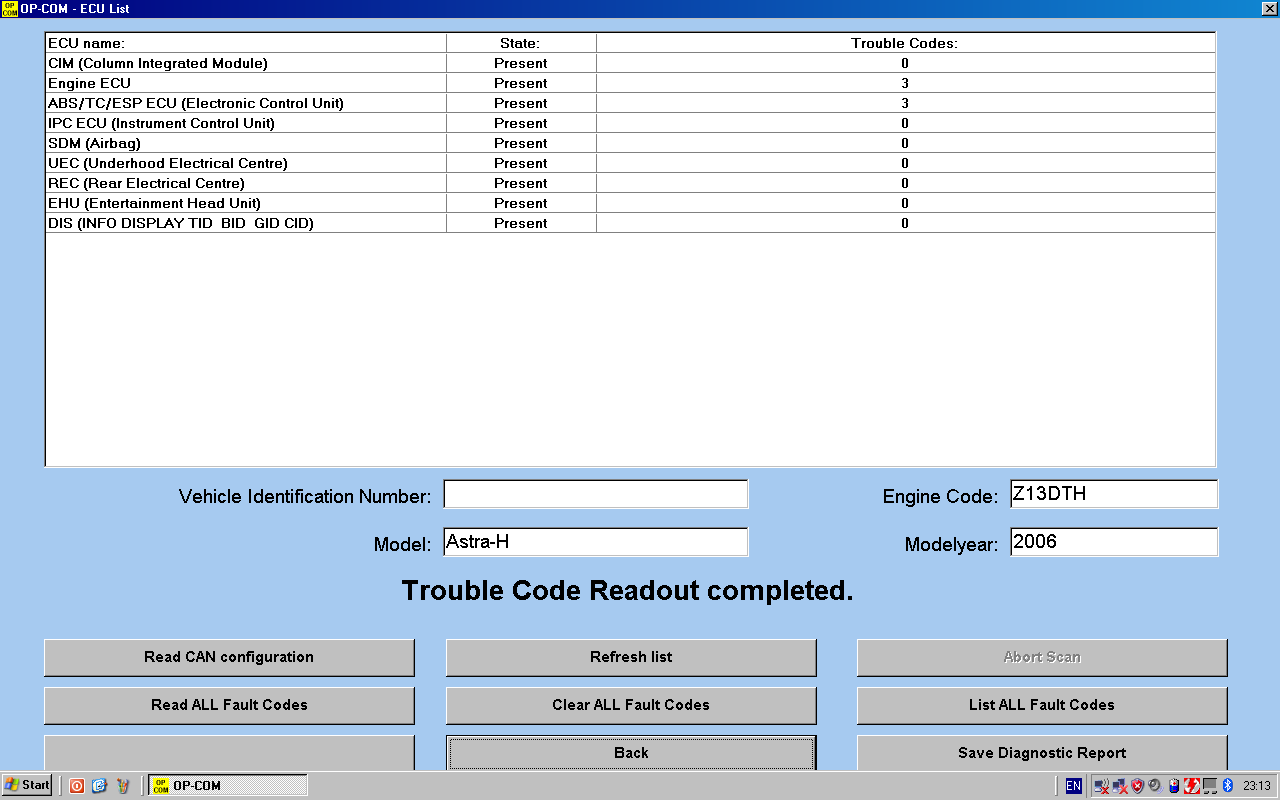Viewport: 1280px width, 800px height.
Task: Select REC (Rear Electrical Centre) row
Action: pyautogui.click(x=631, y=183)
